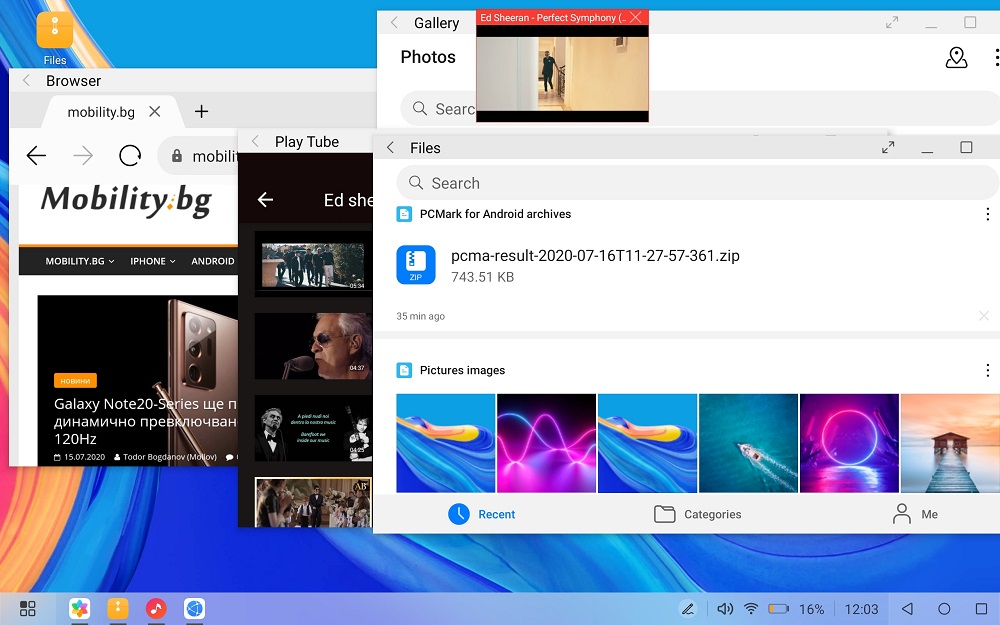Image resolution: width=1000 pixels, height=625 pixels.
Task: Open more options for PCMark for Android archives
Action: pyautogui.click(x=987, y=214)
